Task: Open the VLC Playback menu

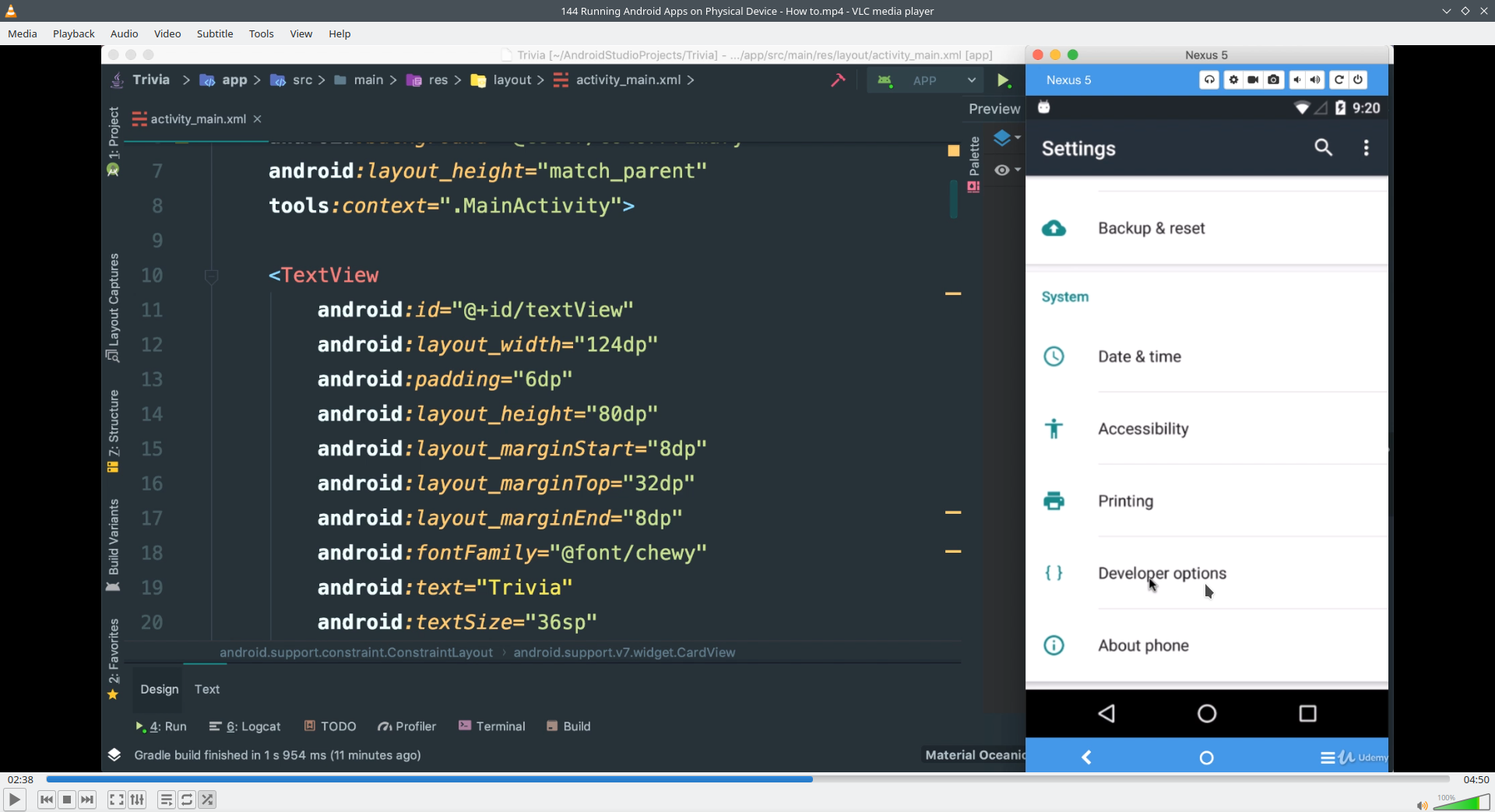Action: click(74, 33)
